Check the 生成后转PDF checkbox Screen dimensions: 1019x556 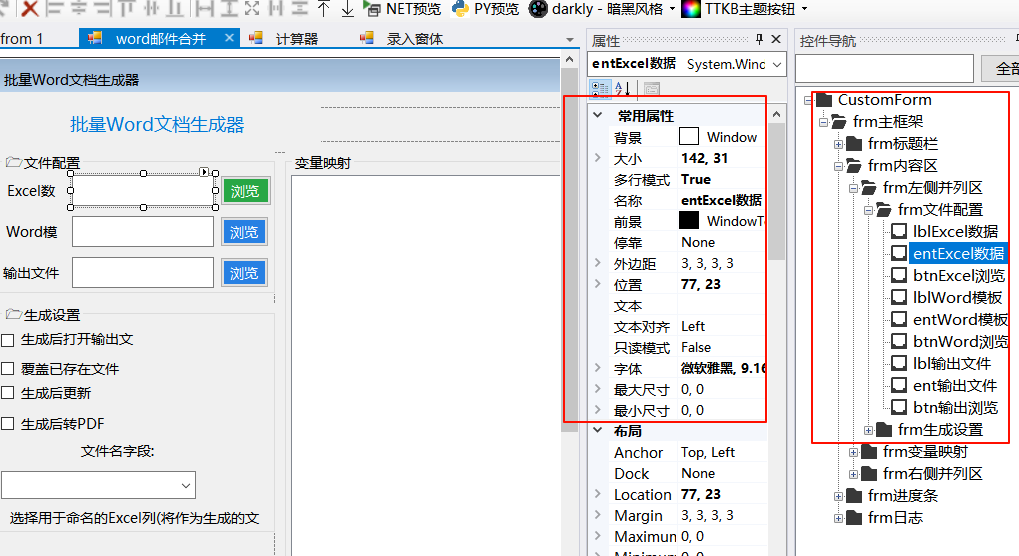(8, 423)
